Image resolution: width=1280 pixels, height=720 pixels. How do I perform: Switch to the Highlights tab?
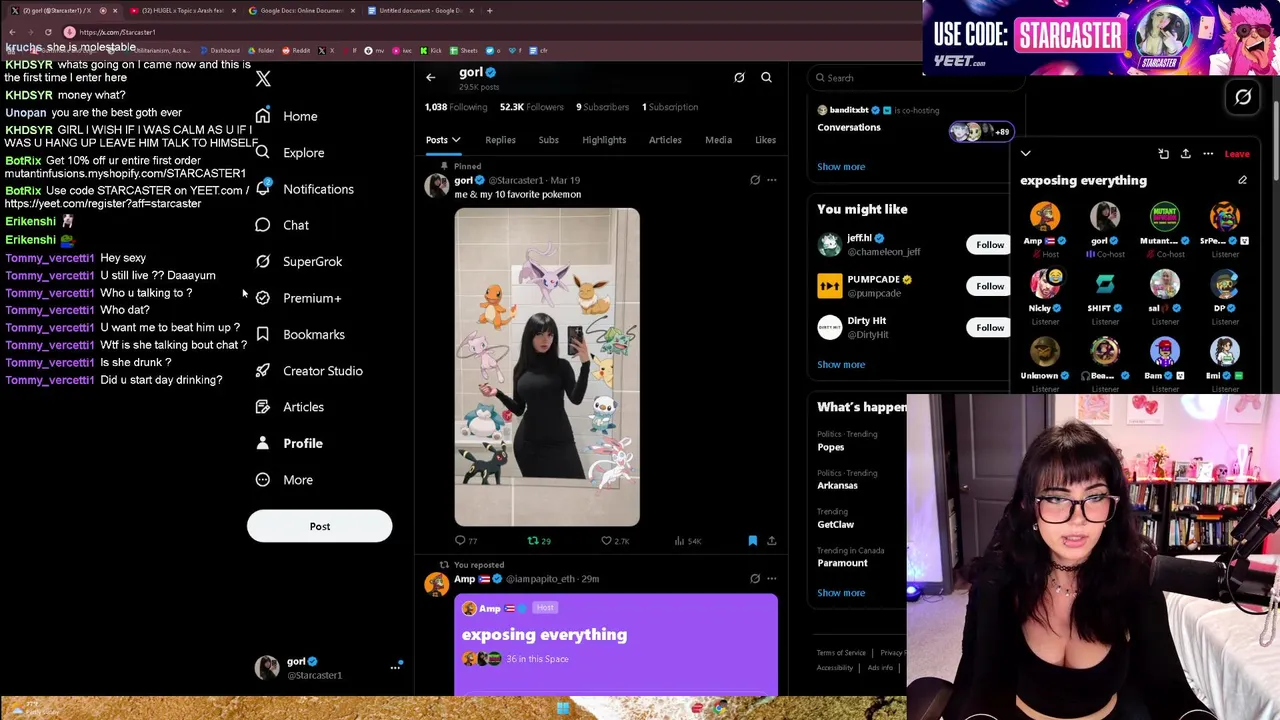click(604, 140)
